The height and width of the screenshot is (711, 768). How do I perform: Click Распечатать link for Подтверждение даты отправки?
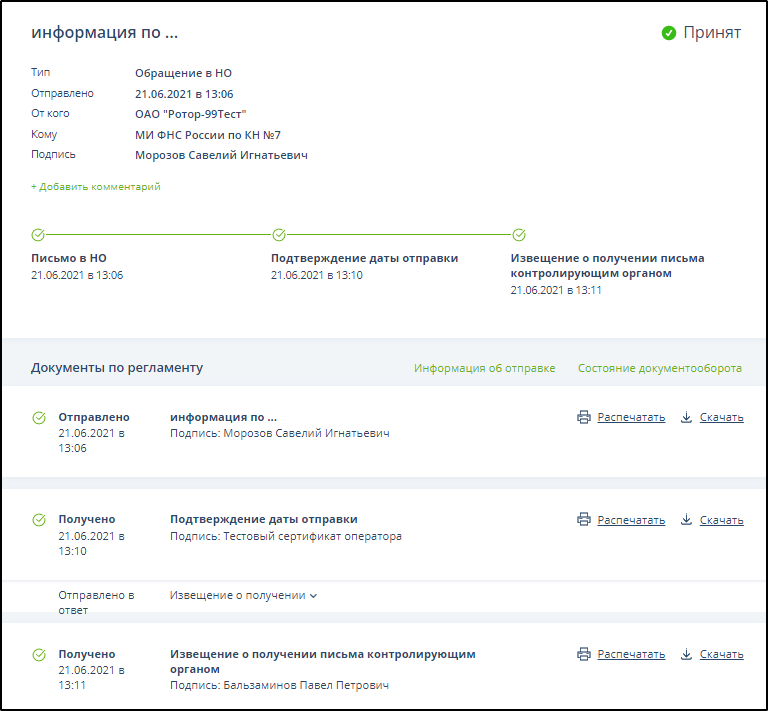coord(631,520)
